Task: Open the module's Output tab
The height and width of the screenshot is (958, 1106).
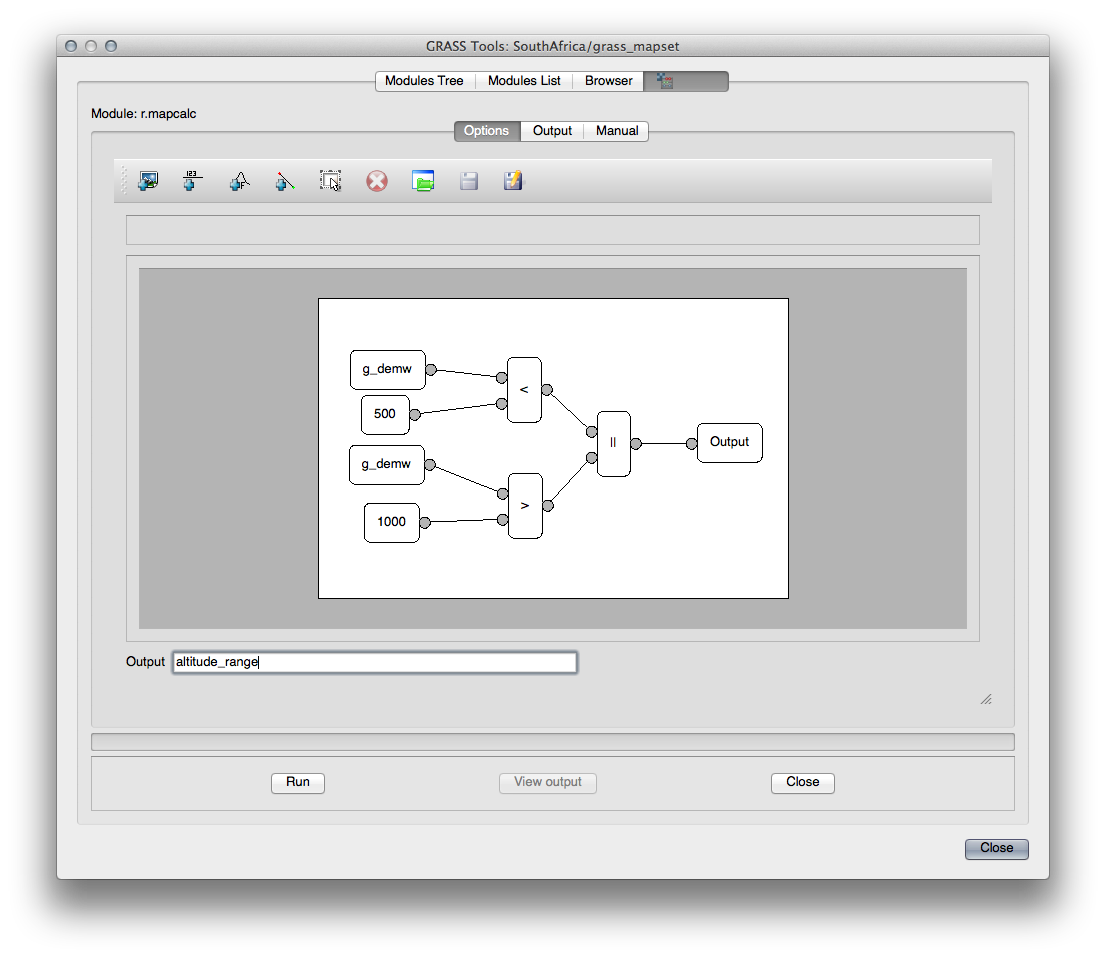Action: tap(552, 131)
